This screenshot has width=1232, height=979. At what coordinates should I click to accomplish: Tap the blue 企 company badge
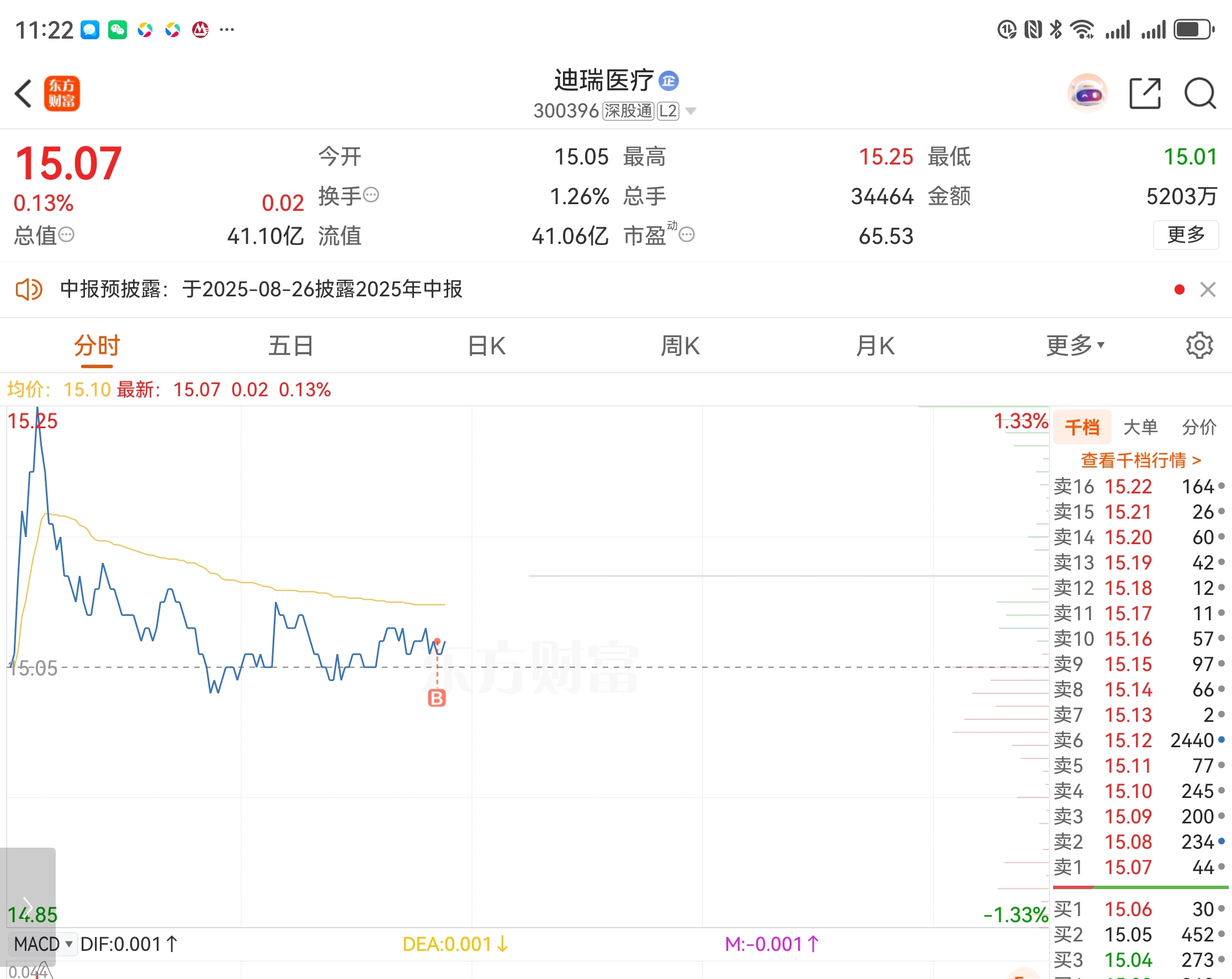pos(668,81)
